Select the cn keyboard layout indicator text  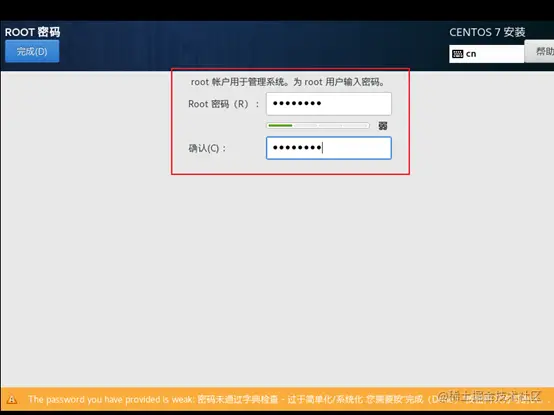click(x=471, y=54)
